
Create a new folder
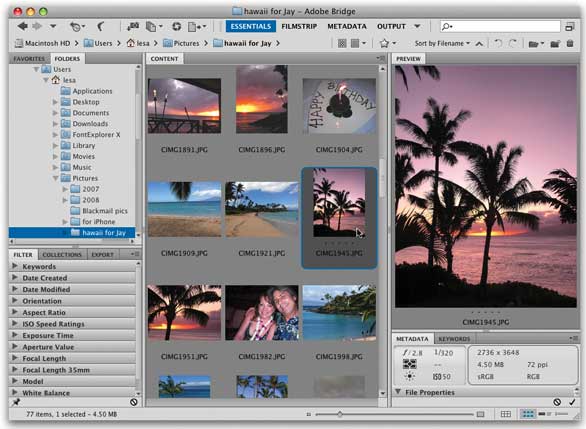point(555,44)
